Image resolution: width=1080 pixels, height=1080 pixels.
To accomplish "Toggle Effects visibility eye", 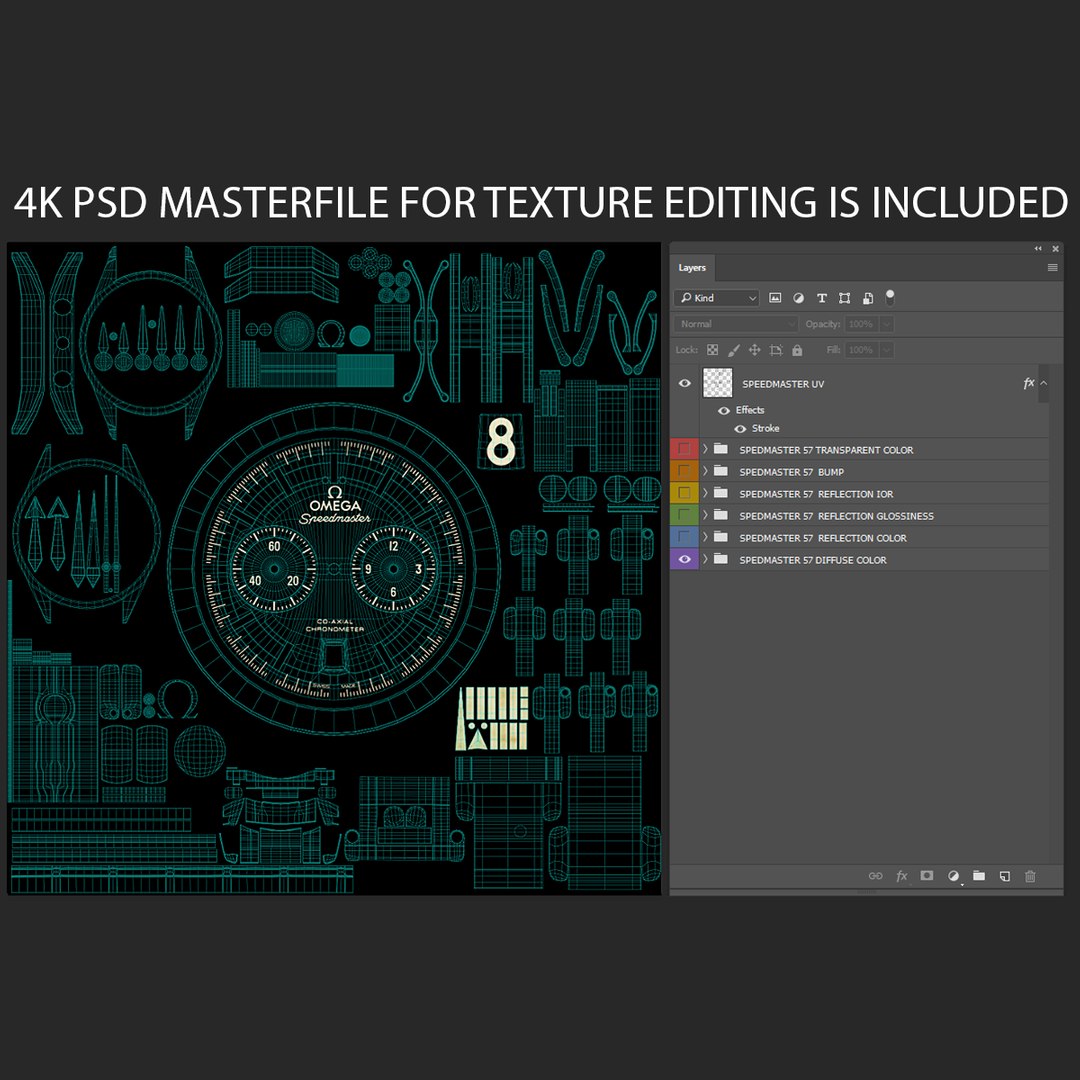I will tap(724, 411).
